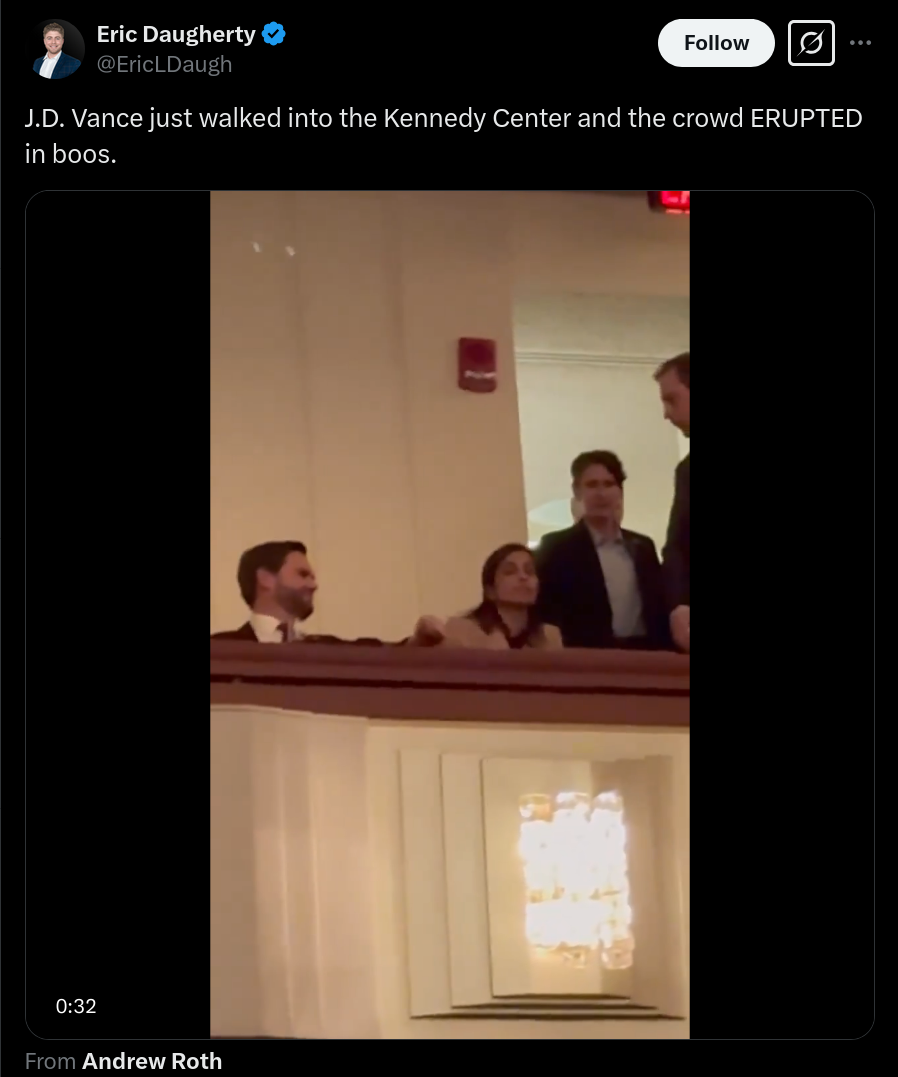This screenshot has width=898, height=1077.
Task: Click the left black letterbox of video
Action: pos(117,614)
